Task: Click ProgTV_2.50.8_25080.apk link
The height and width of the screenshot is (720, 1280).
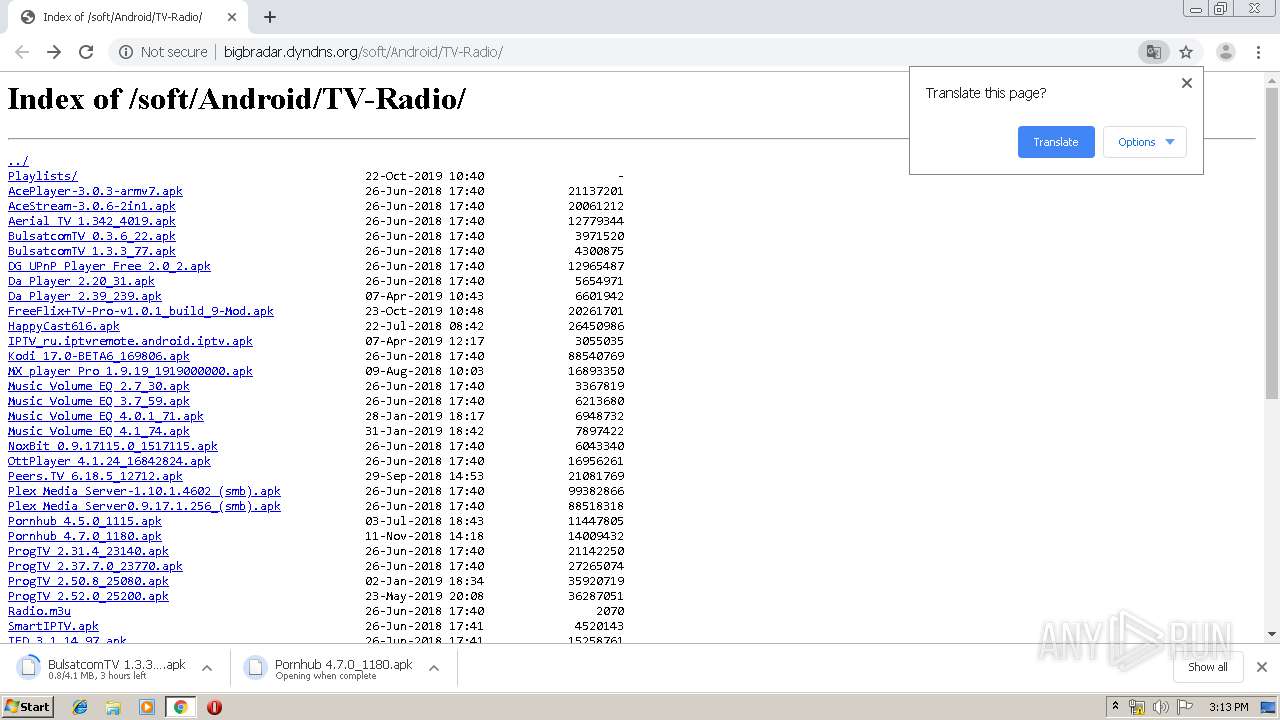Action: [x=88, y=581]
